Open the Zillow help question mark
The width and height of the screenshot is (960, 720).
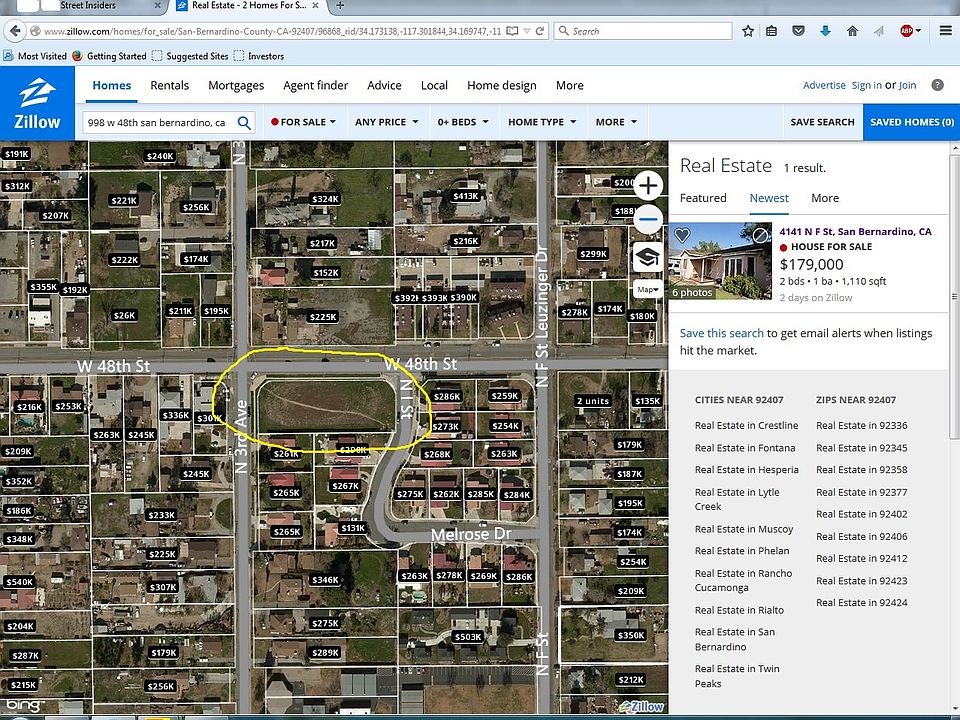click(x=937, y=85)
